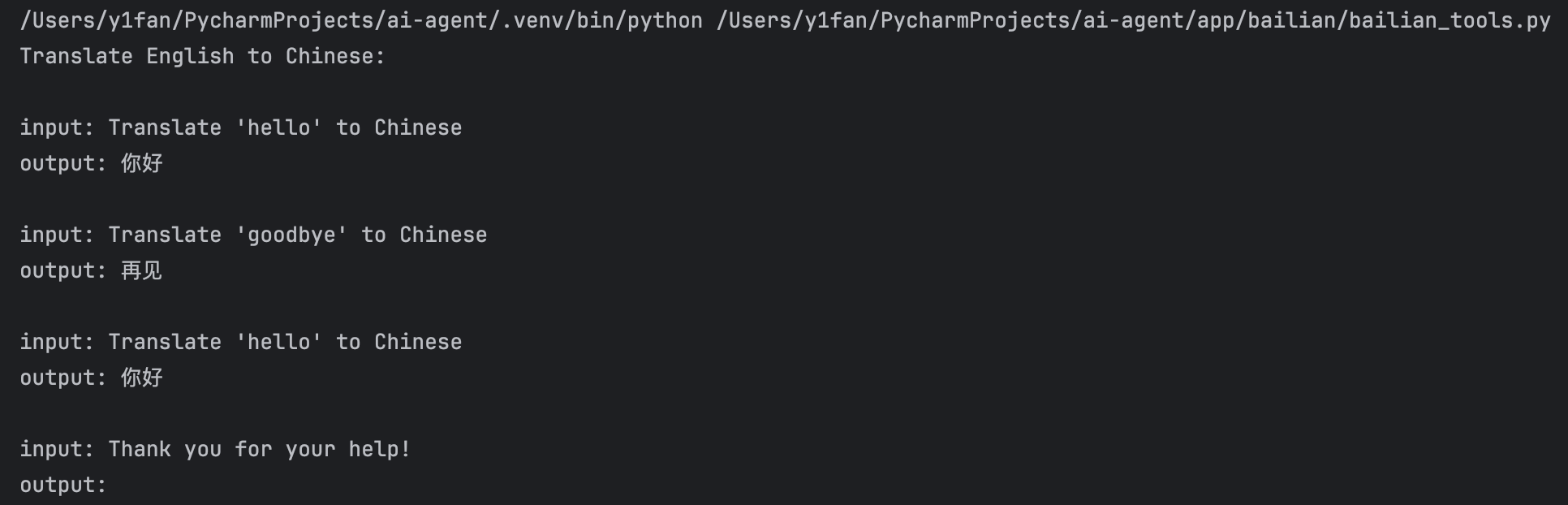Click "Chinese" on the goodbye input line
This screenshot has width=1568, height=505.
tap(443, 235)
